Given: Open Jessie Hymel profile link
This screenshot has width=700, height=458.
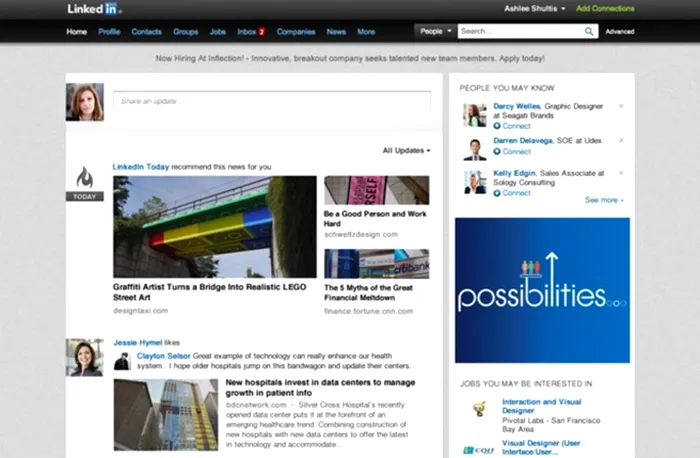Looking at the screenshot, I should pyautogui.click(x=138, y=343).
